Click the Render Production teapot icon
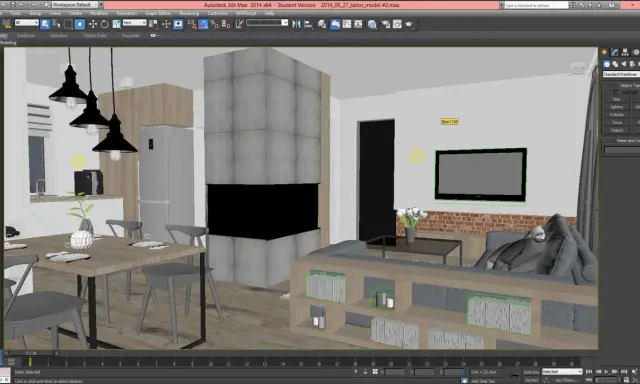The height and width of the screenshot is (384, 640). tap(409, 24)
